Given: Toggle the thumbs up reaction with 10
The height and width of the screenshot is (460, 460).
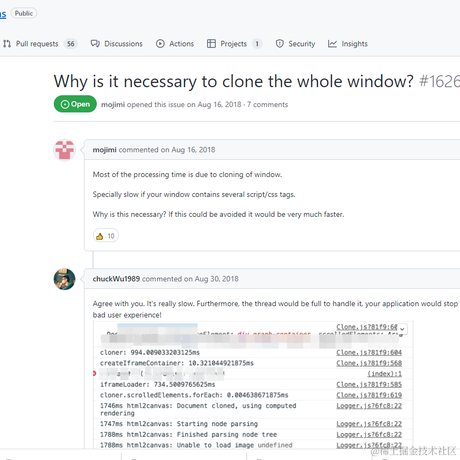Looking at the screenshot, I should coord(106,236).
